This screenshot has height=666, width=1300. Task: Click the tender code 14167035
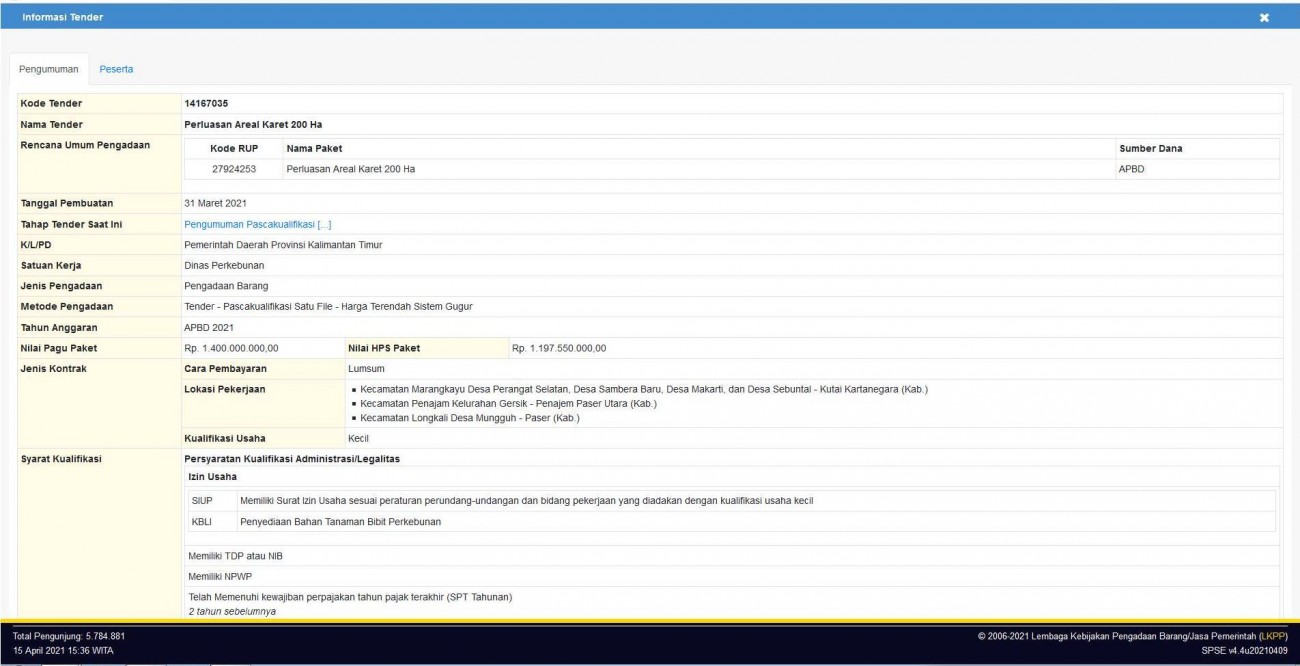[208, 103]
